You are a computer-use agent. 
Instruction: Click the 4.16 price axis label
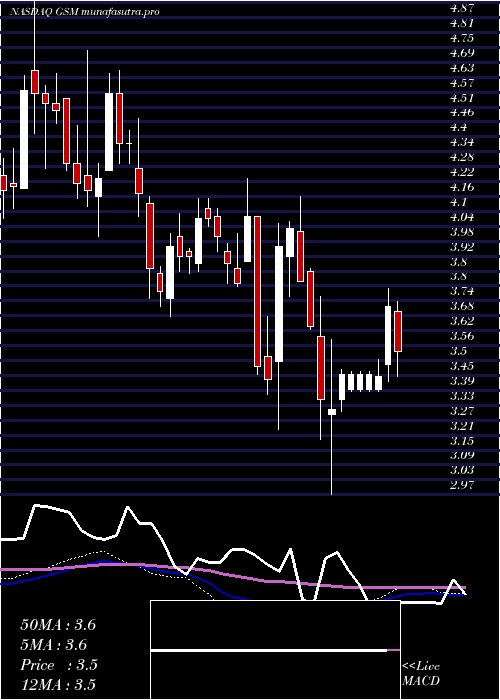[x=462, y=187]
